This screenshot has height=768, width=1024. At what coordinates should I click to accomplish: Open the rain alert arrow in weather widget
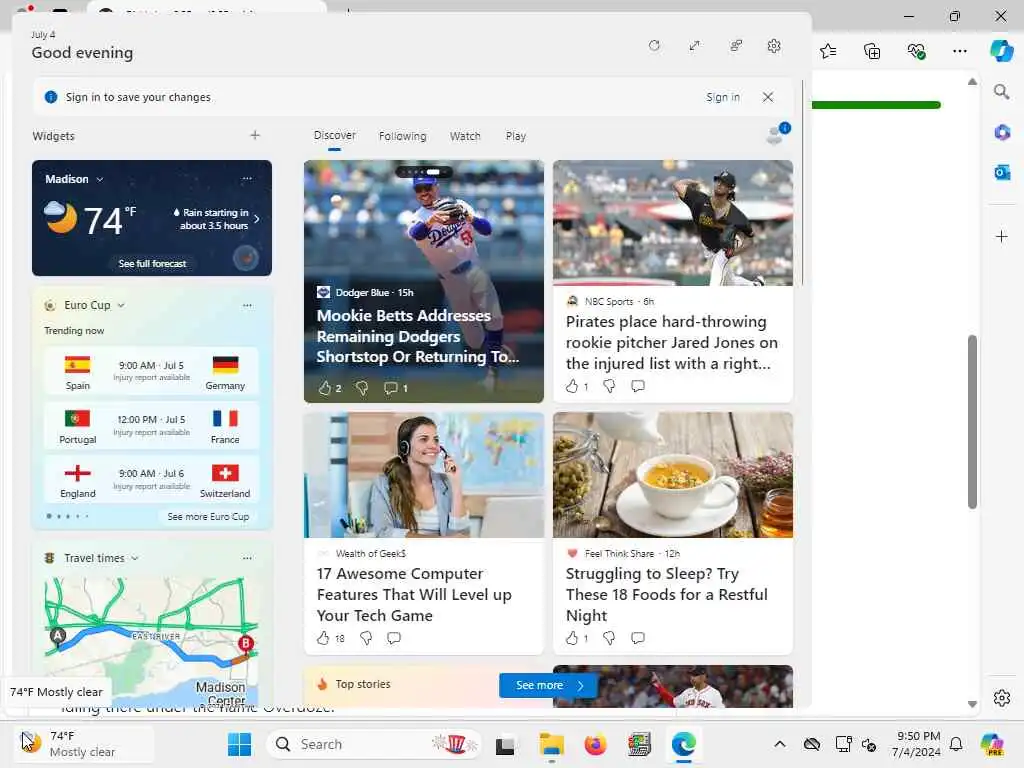[257, 219]
